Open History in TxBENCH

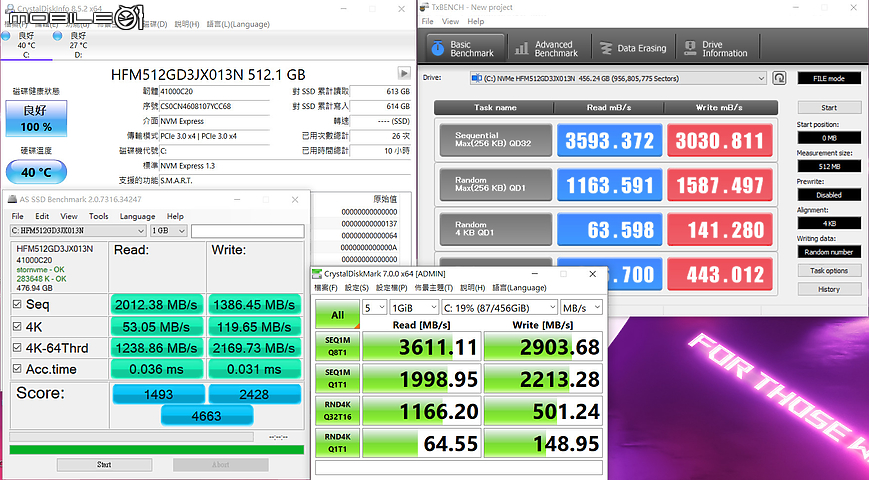829,289
